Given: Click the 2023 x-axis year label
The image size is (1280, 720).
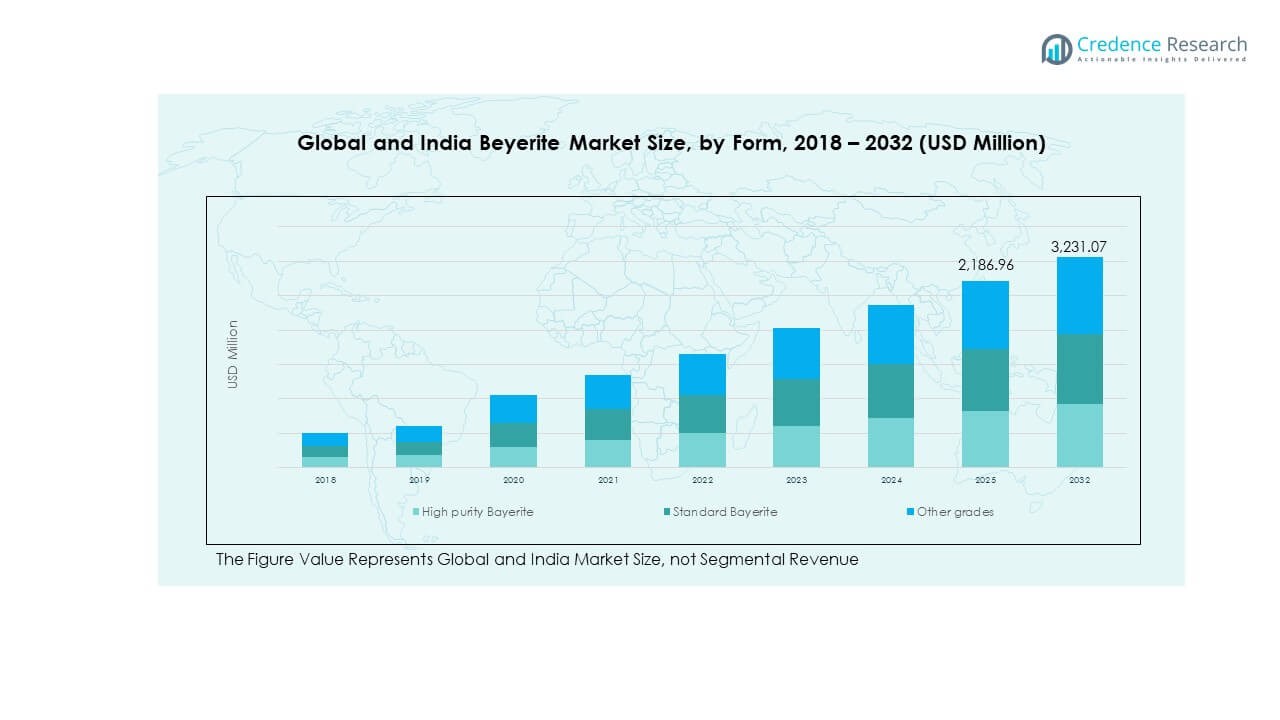Looking at the screenshot, I should coord(796,481).
